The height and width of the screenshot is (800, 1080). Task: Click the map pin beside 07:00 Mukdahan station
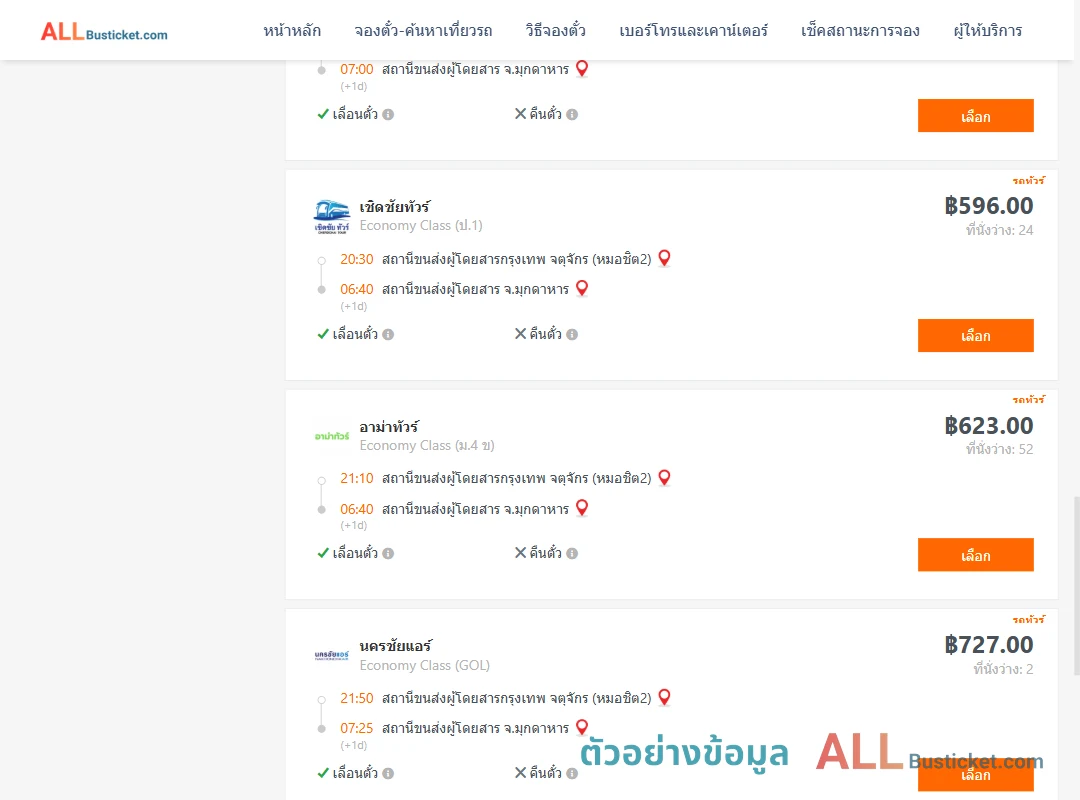point(582,68)
